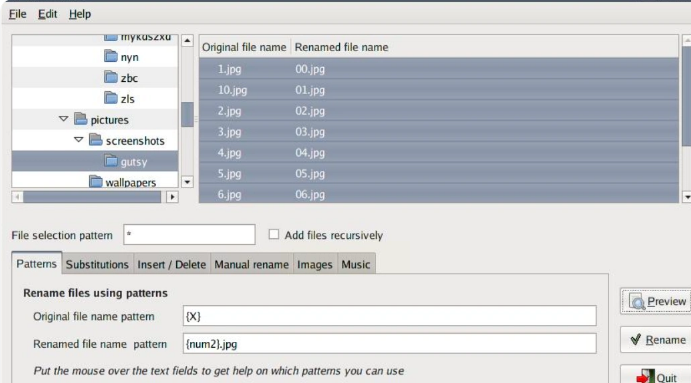Select the wallpapers folder label
691x383 pixels.
pos(130,182)
